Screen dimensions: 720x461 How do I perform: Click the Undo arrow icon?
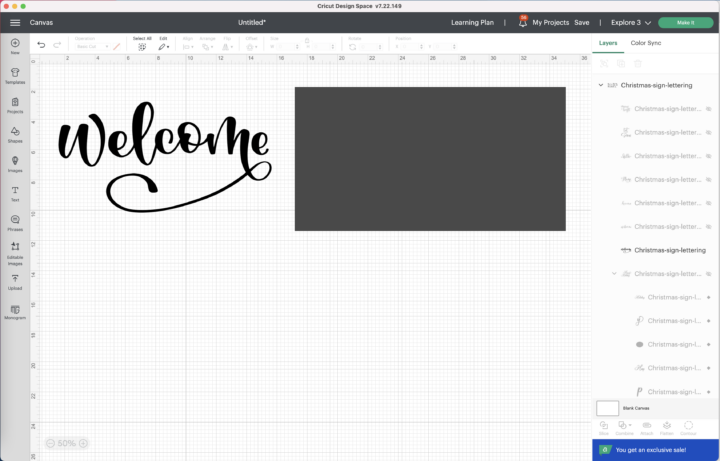pos(41,45)
